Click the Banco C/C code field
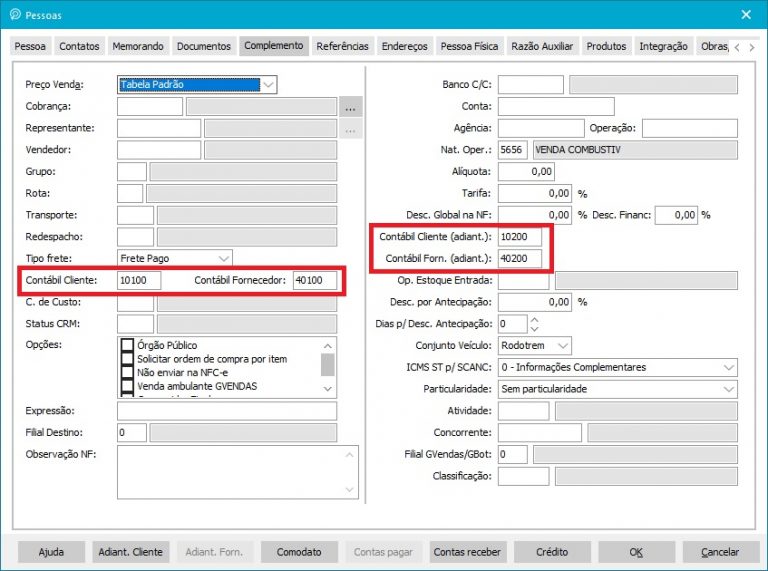Viewport: 768px width, 571px height. tap(531, 85)
